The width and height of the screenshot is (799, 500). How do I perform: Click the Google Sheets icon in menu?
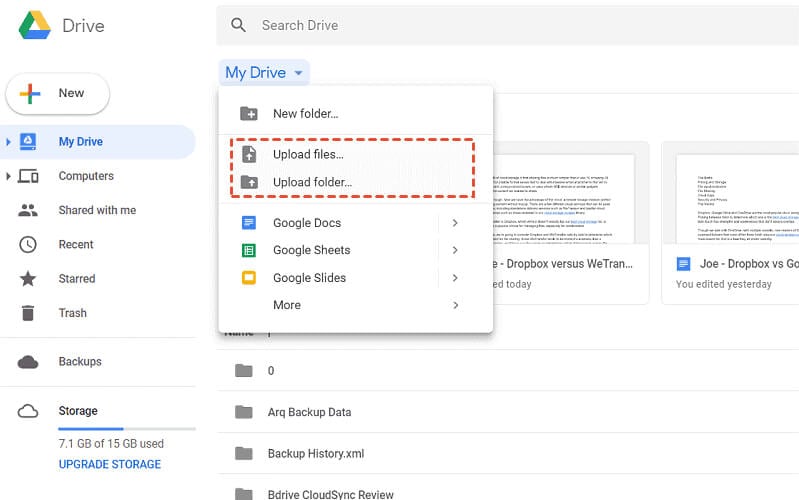[249, 250]
